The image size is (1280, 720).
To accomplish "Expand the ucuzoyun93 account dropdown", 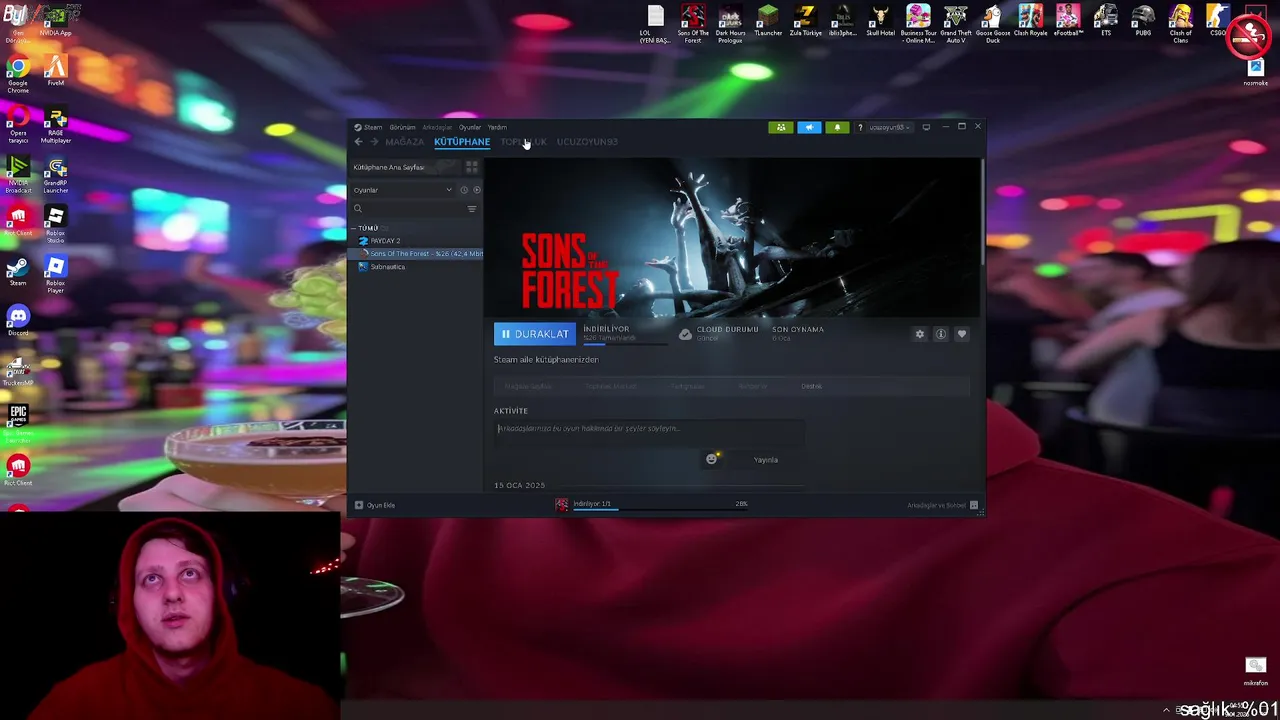I will pos(889,127).
